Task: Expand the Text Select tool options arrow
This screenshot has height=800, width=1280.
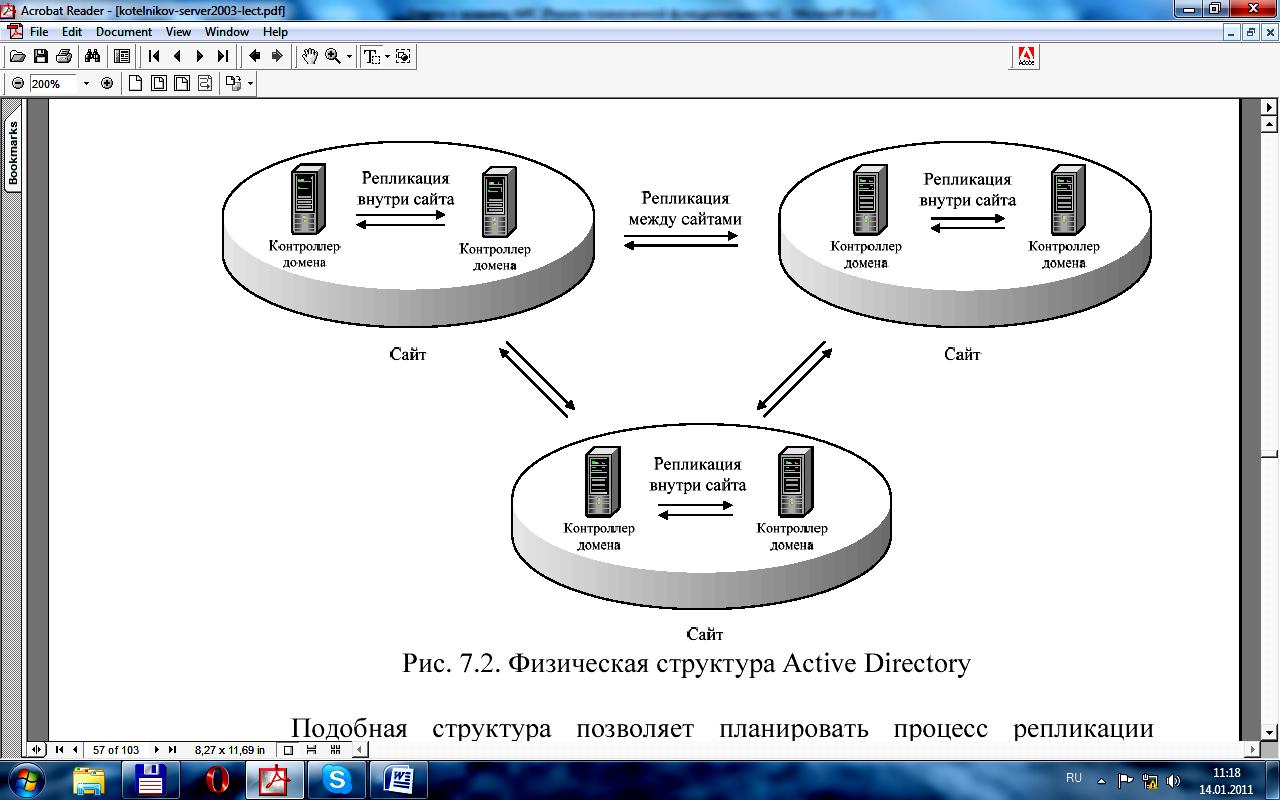Action: pyautogui.click(x=387, y=57)
